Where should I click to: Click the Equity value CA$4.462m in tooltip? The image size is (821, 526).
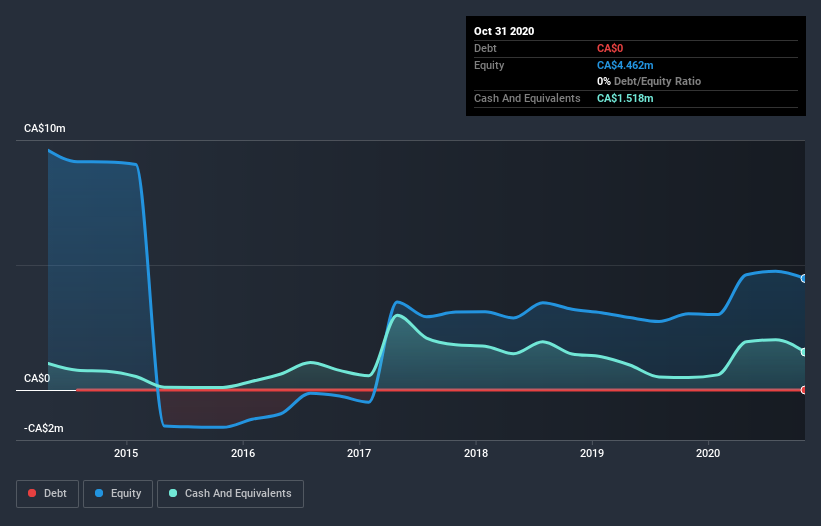pyautogui.click(x=625, y=65)
